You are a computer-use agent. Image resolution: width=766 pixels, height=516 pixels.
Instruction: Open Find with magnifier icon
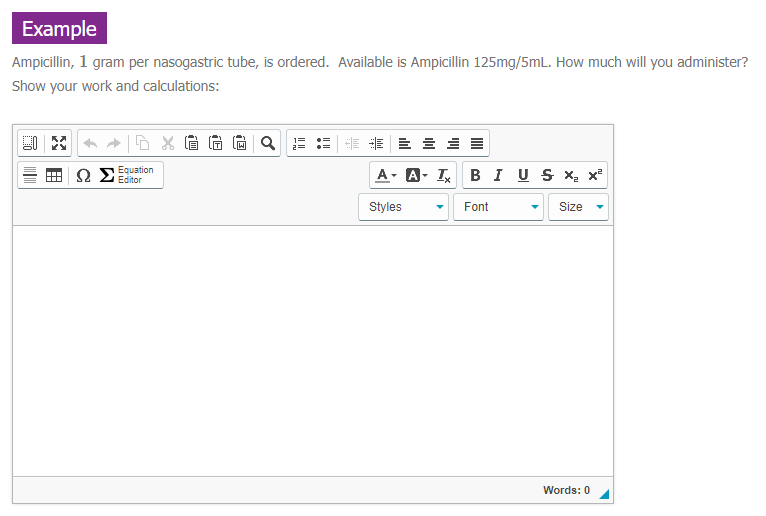pyautogui.click(x=268, y=143)
